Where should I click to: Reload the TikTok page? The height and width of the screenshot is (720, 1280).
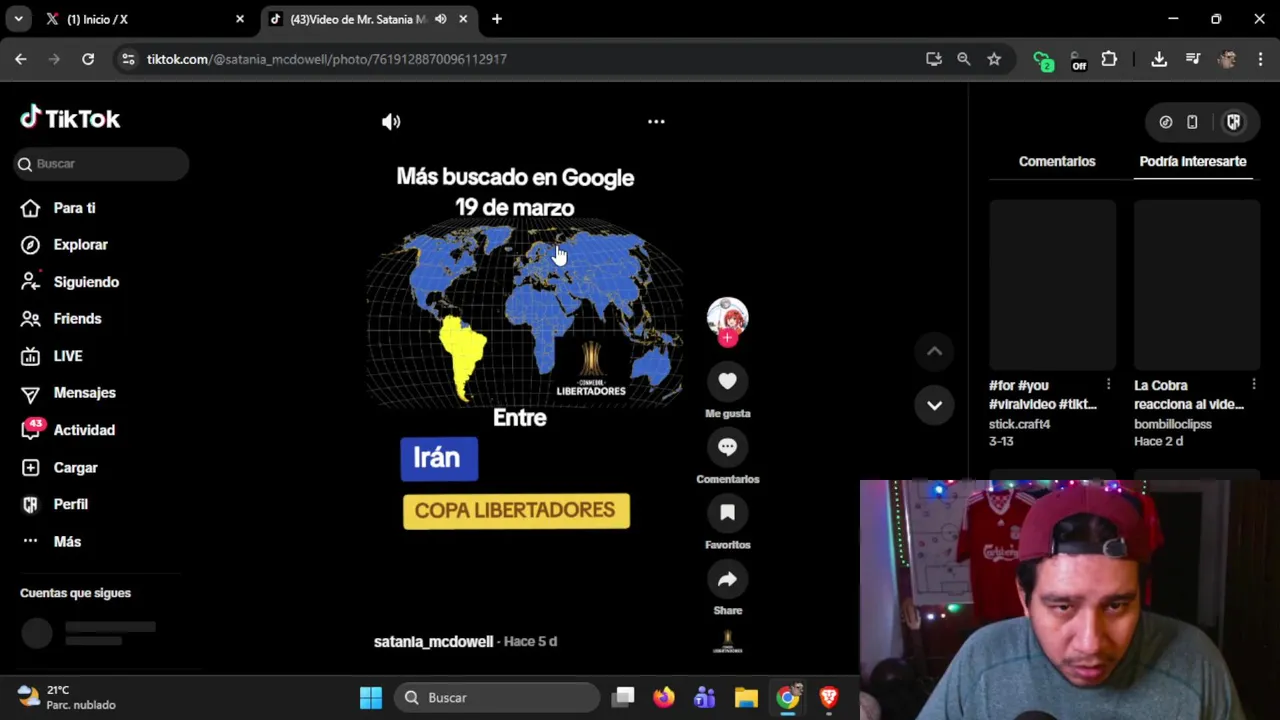point(88,59)
